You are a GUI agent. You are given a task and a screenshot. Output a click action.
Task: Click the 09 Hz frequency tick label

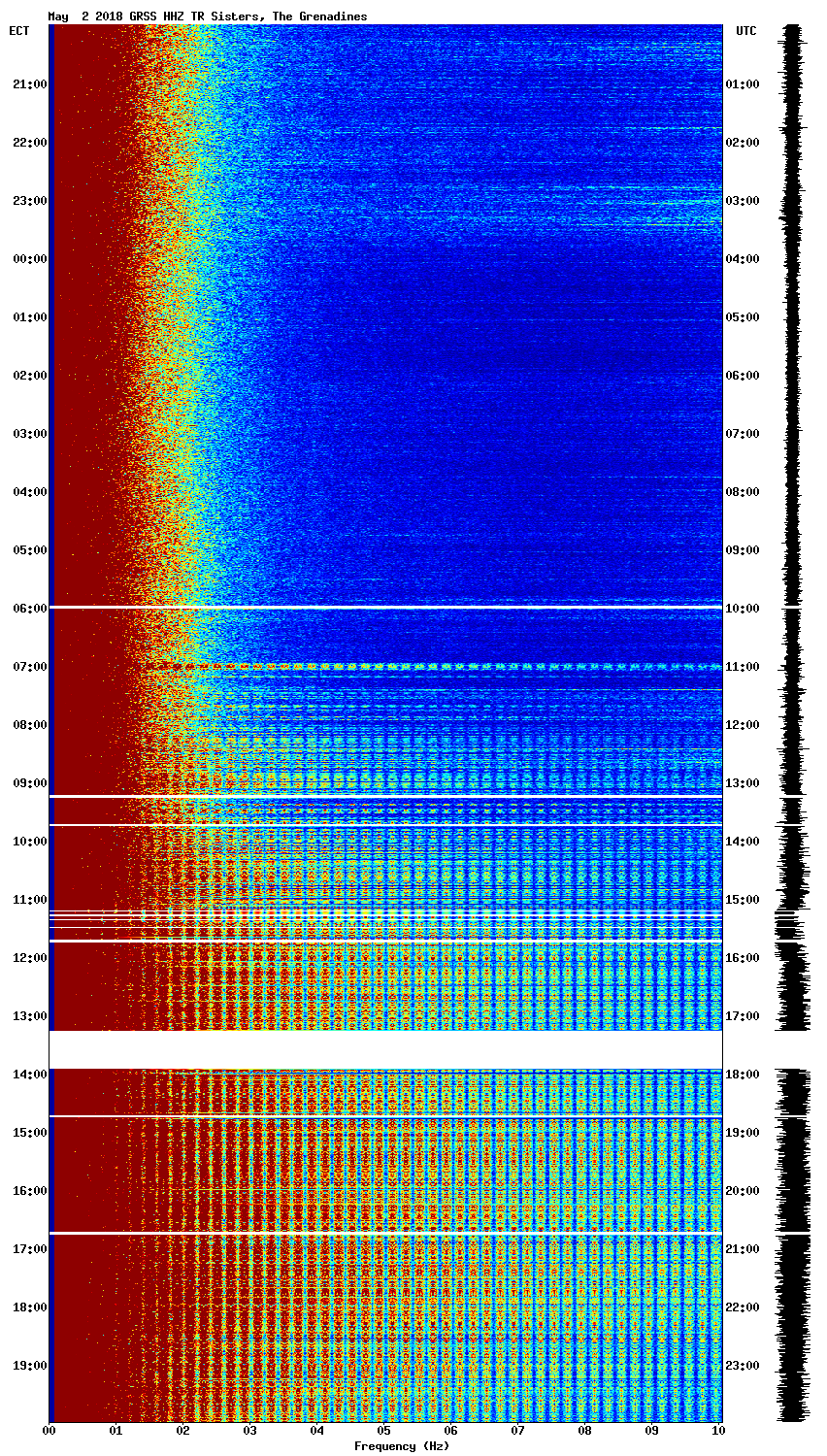tap(653, 1431)
